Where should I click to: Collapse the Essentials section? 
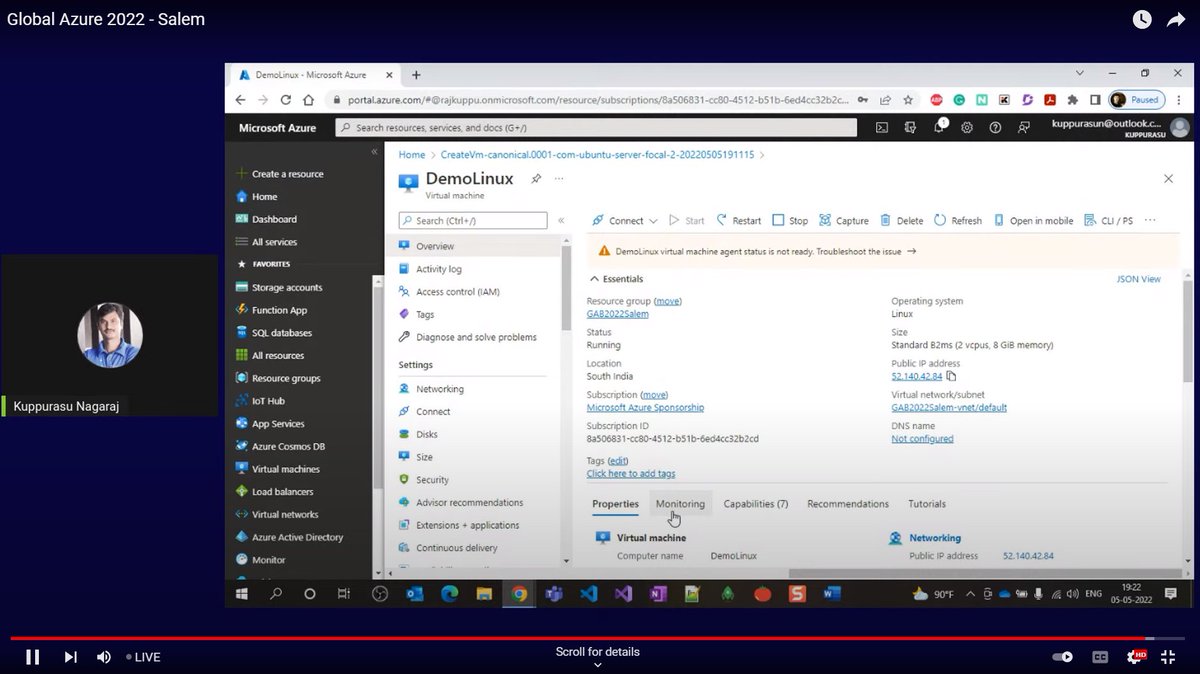point(616,279)
